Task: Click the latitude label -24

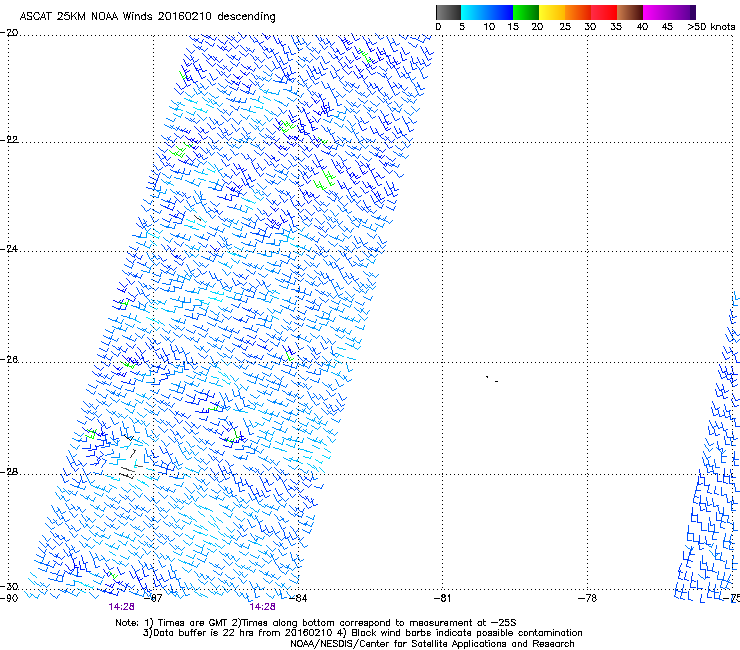Action: [x=9, y=249]
